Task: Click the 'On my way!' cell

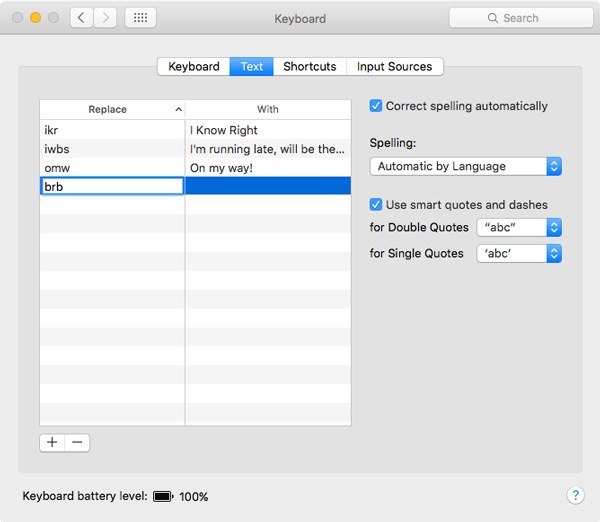Action: pyautogui.click(x=268, y=168)
